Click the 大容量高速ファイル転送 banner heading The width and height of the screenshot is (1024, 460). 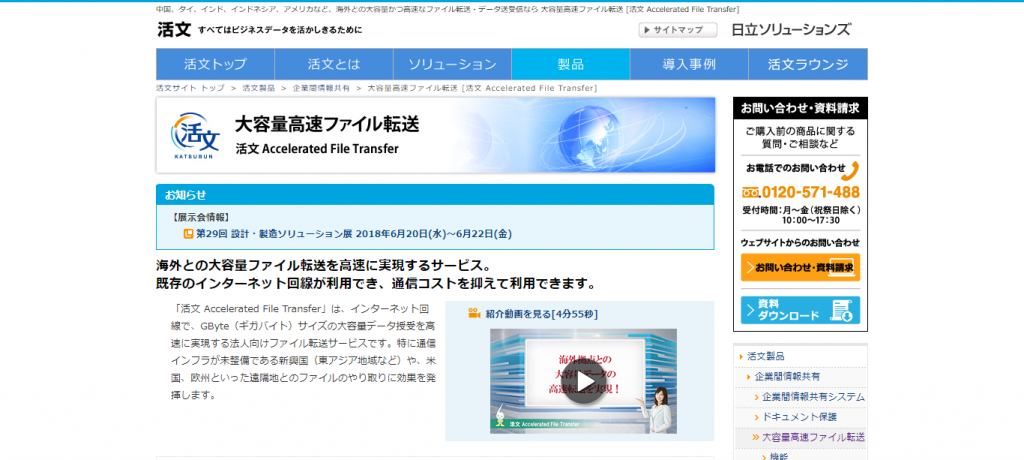tap(327, 124)
